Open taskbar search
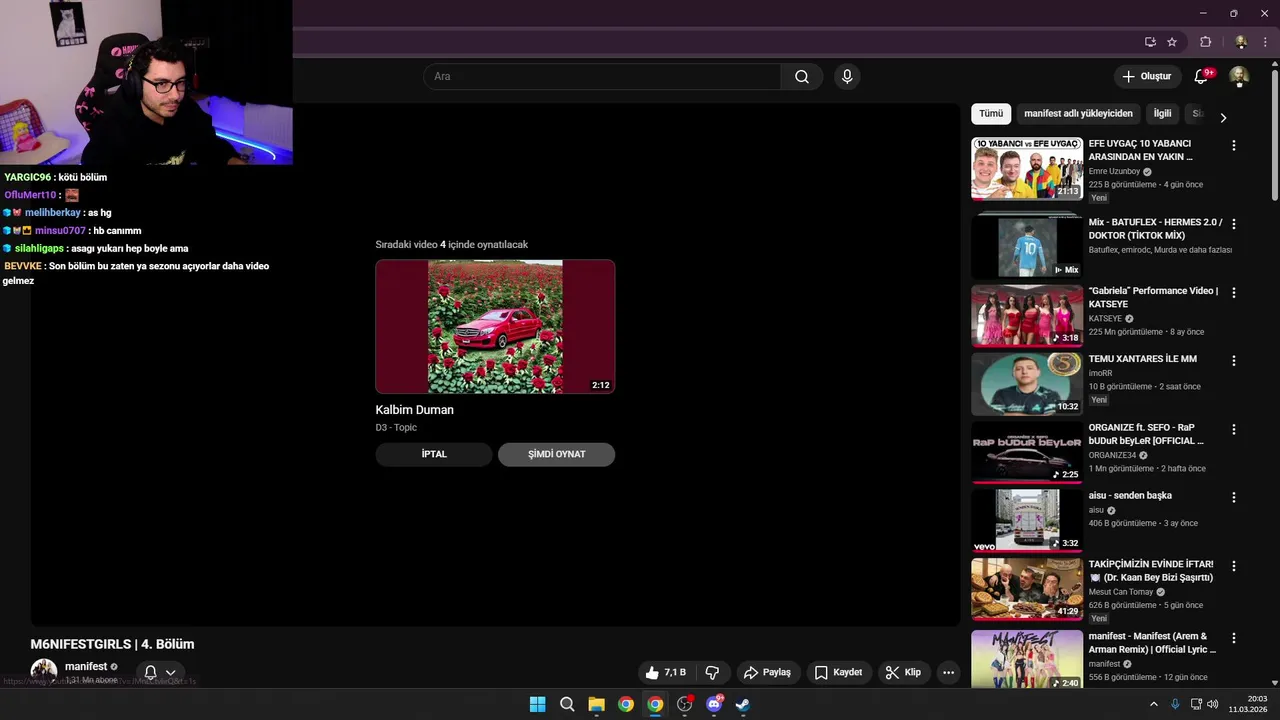This screenshot has width=1280, height=720. click(567, 704)
